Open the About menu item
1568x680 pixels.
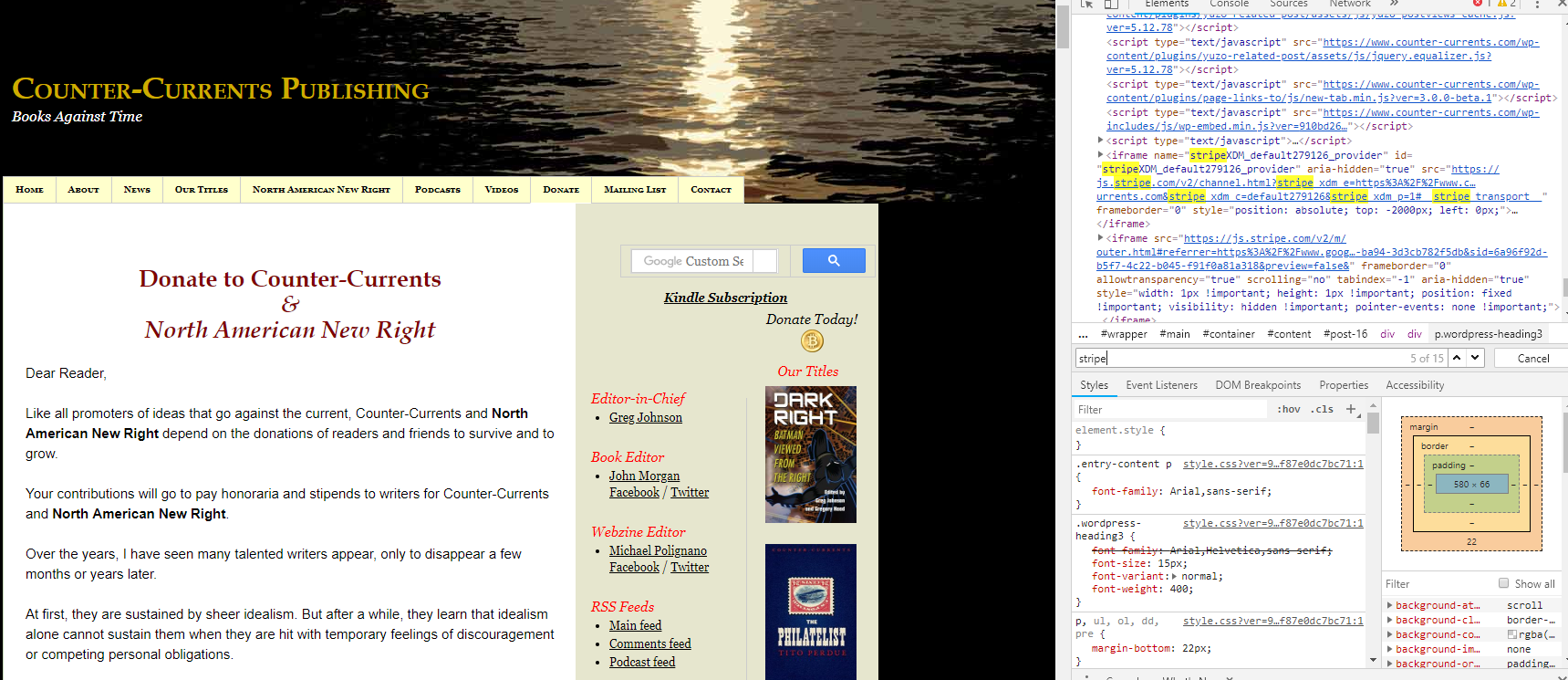point(83,190)
